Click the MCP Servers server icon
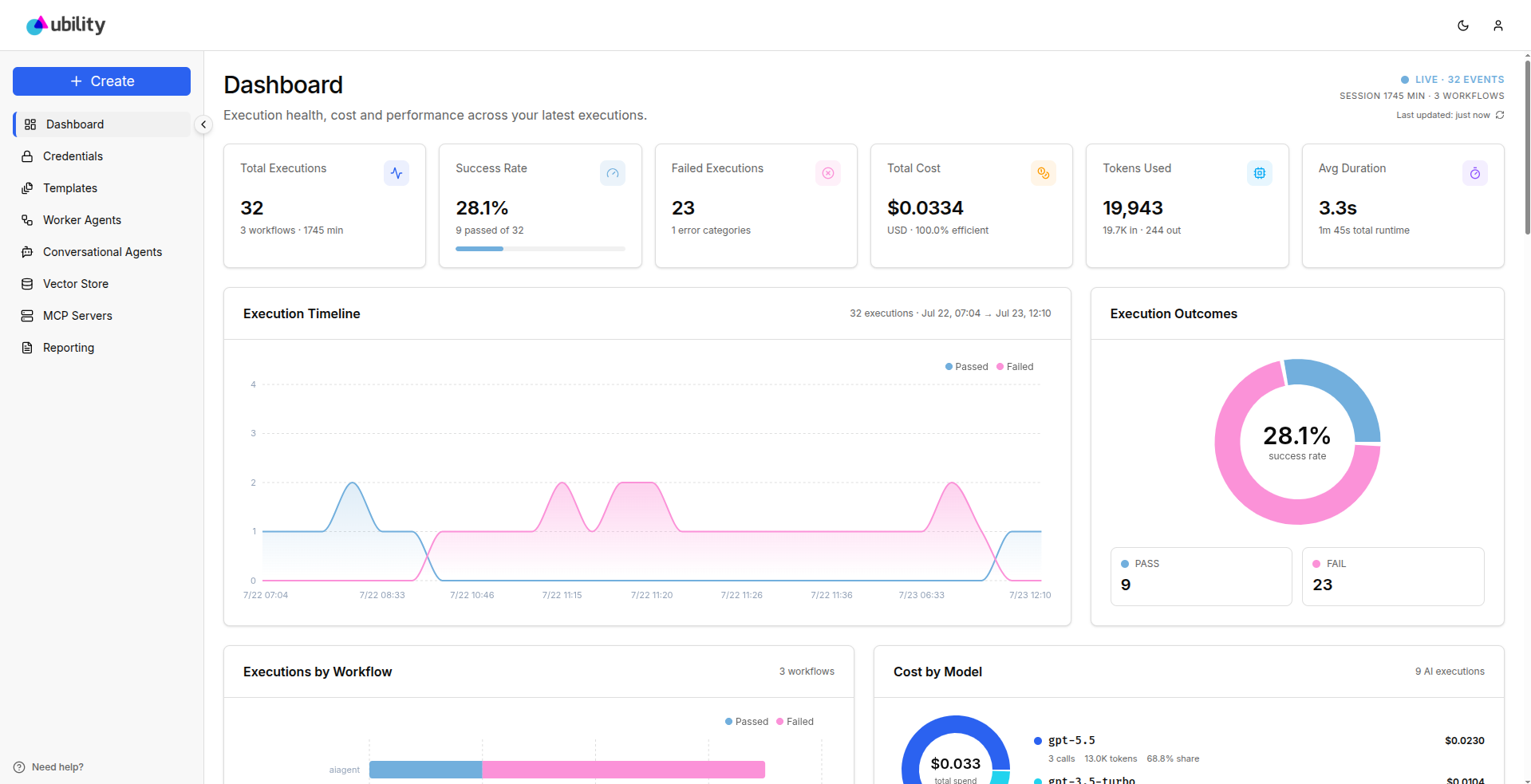Screen dimensions: 1531x784 pos(27,316)
